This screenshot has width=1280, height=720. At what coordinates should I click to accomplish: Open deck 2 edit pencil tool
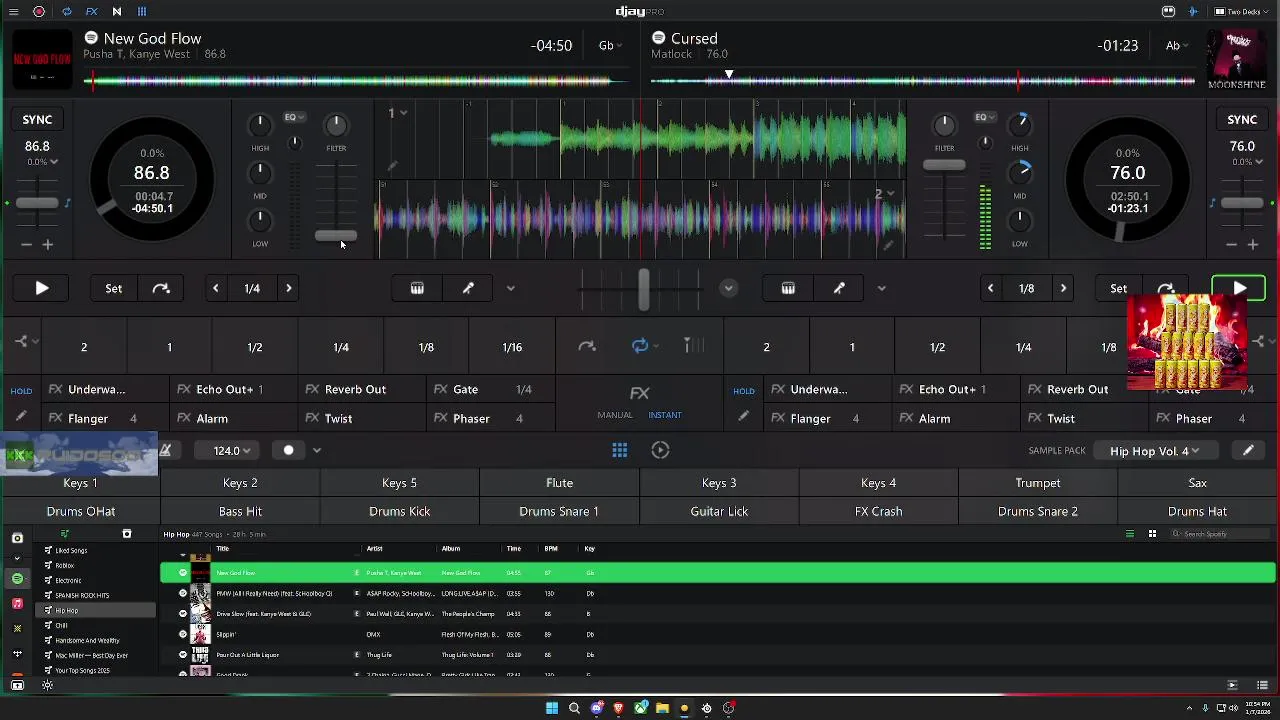click(839, 288)
